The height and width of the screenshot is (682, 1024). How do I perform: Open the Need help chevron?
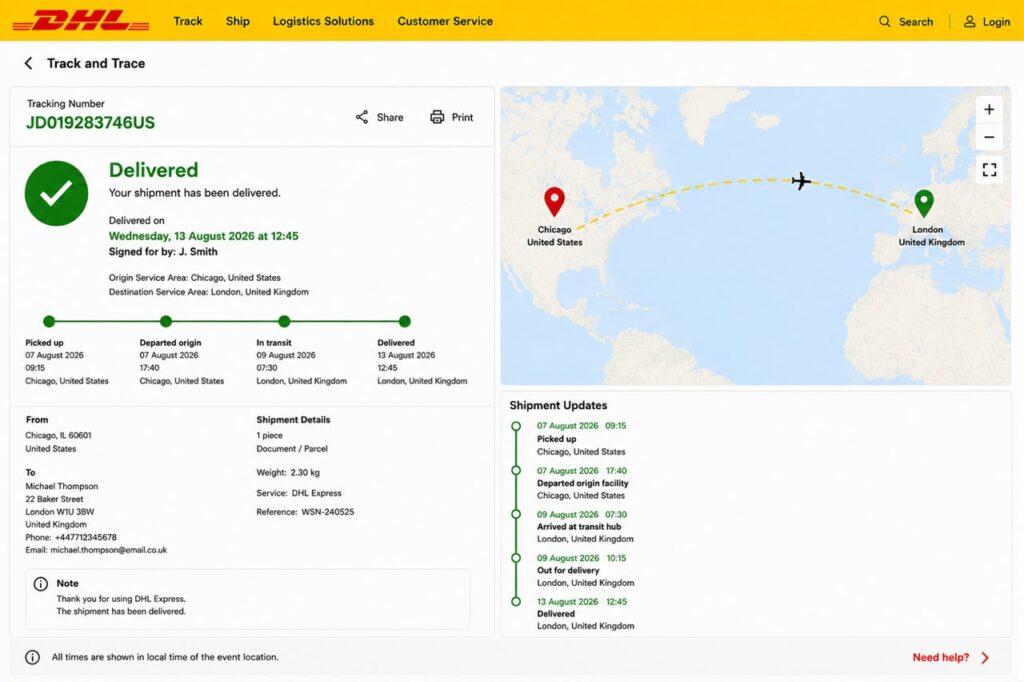pyautogui.click(x=985, y=658)
